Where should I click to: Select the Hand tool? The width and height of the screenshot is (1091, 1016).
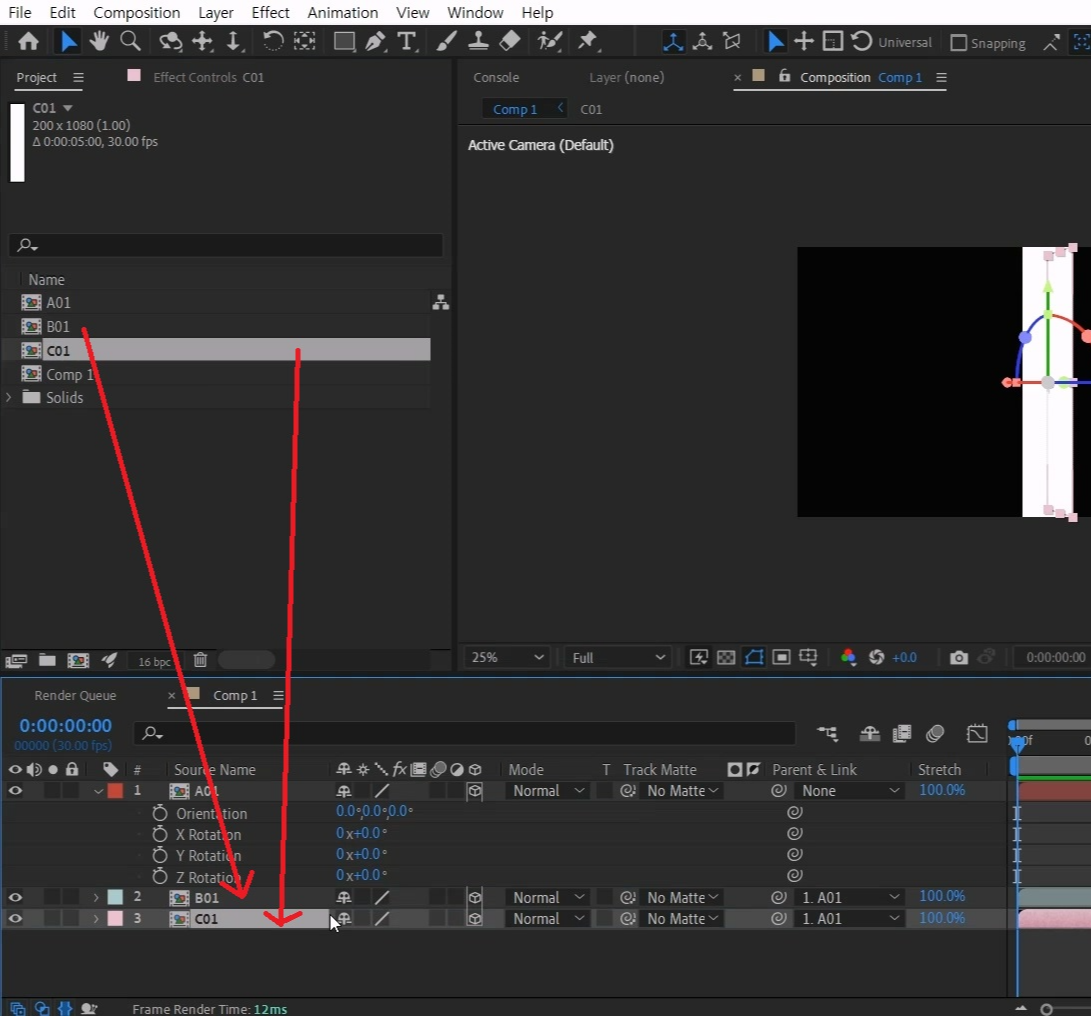click(x=99, y=42)
